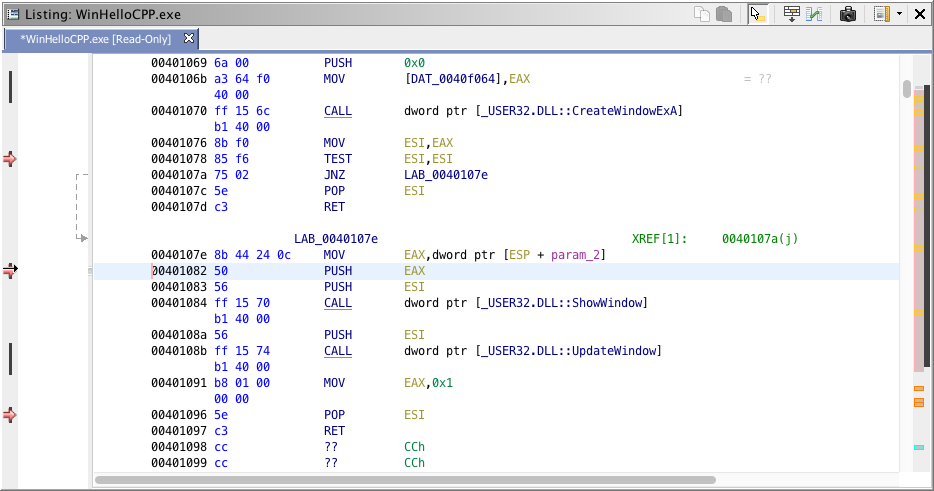Viewport: 934px width, 491px height.
Task: Click the red arrow marker beside POP ESI
Action: coord(10,415)
